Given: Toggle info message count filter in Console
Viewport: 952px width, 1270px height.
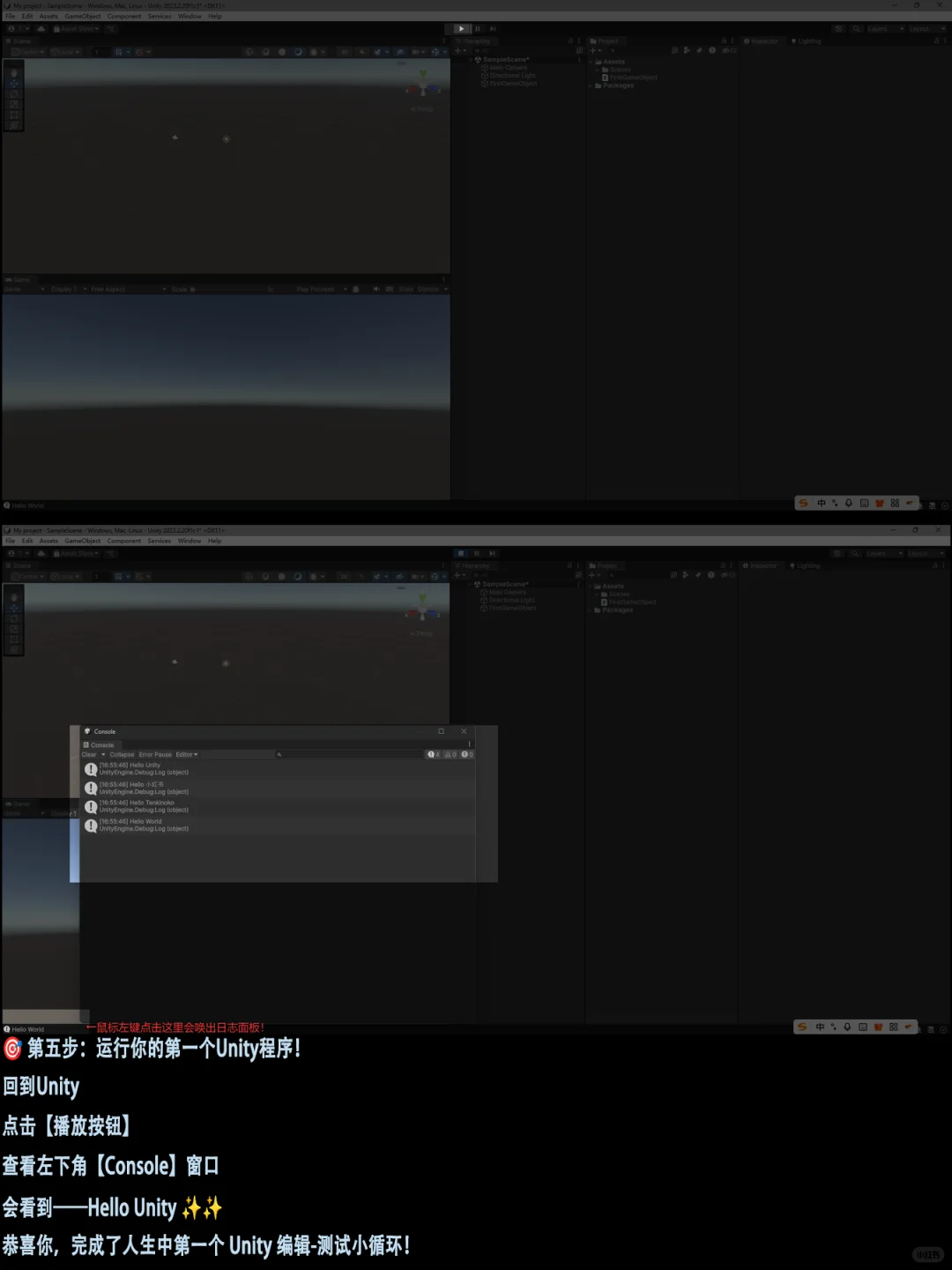Looking at the screenshot, I should [x=434, y=755].
